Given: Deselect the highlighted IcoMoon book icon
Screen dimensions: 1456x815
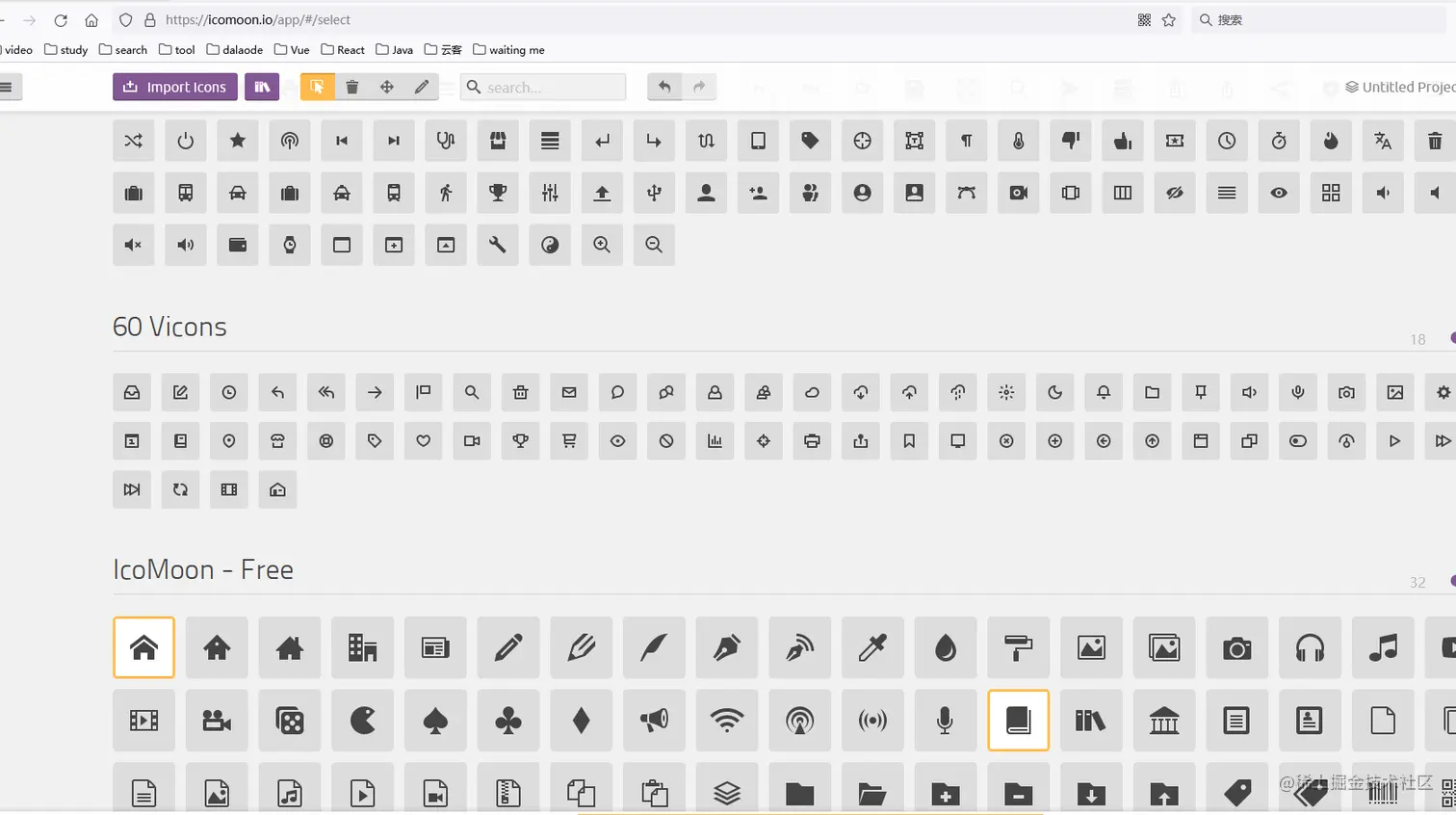Looking at the screenshot, I should click(1018, 720).
